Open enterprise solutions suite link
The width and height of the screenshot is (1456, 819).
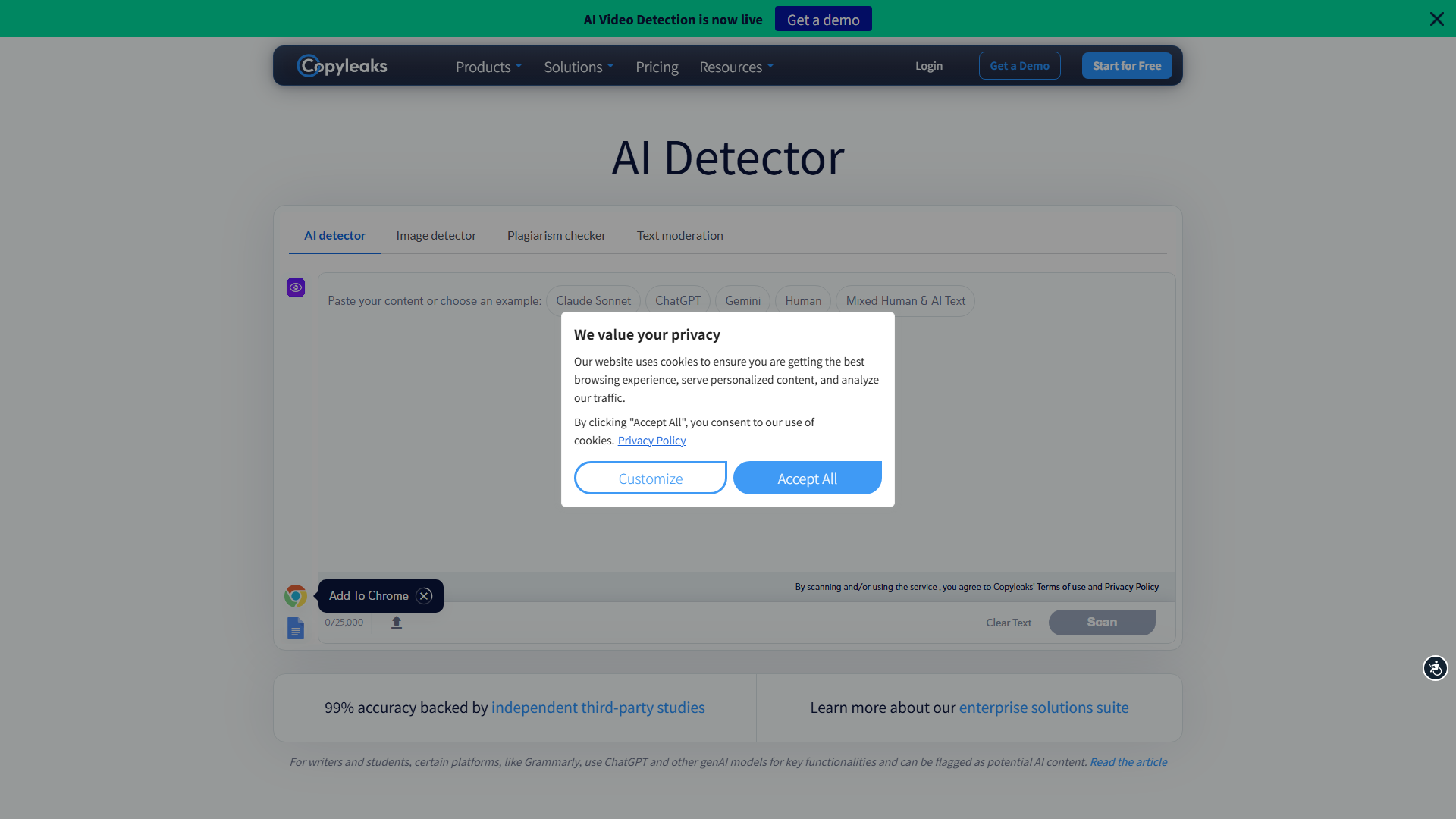tap(1043, 708)
